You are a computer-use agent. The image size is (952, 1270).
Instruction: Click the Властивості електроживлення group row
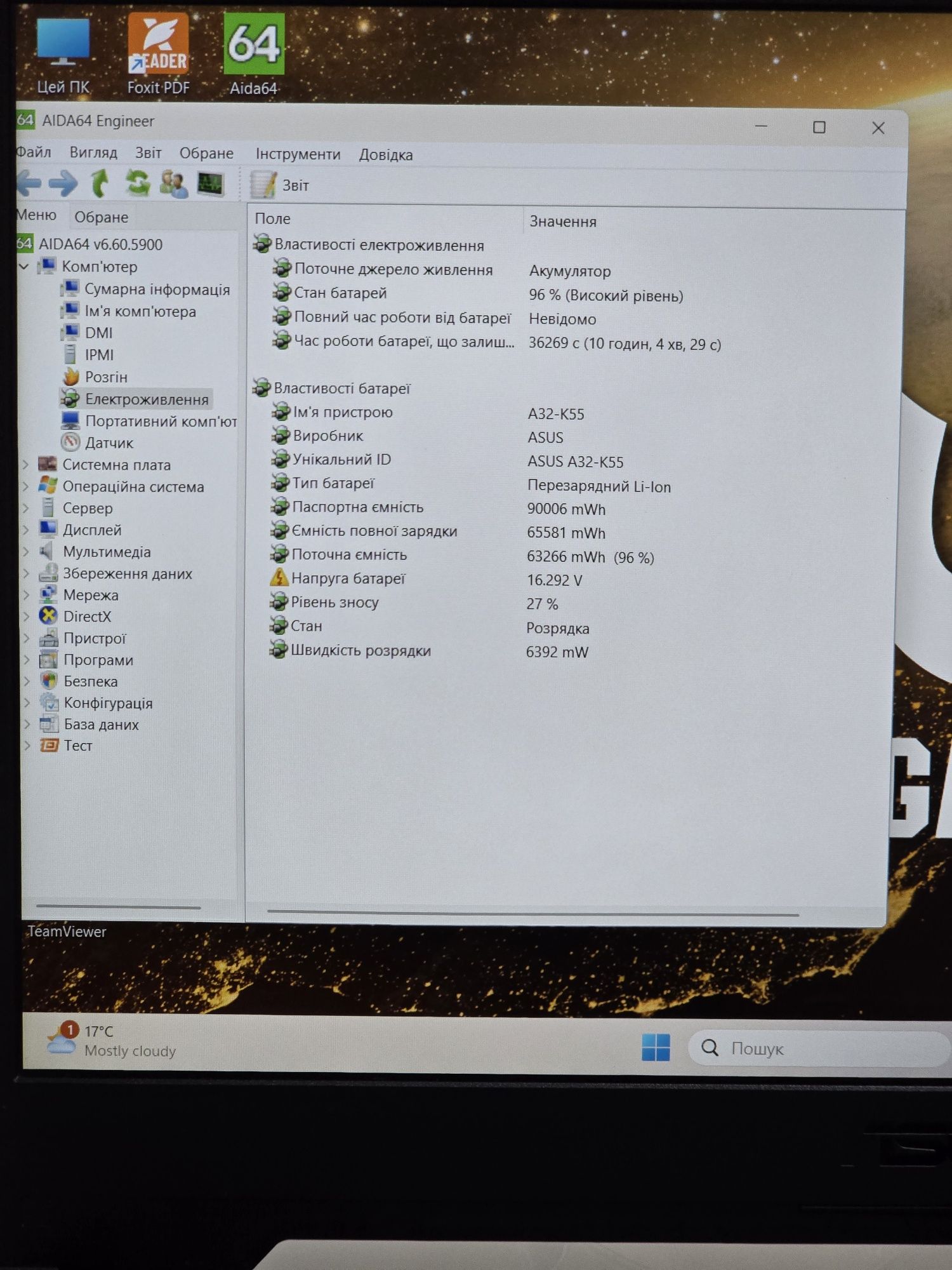tap(369, 244)
